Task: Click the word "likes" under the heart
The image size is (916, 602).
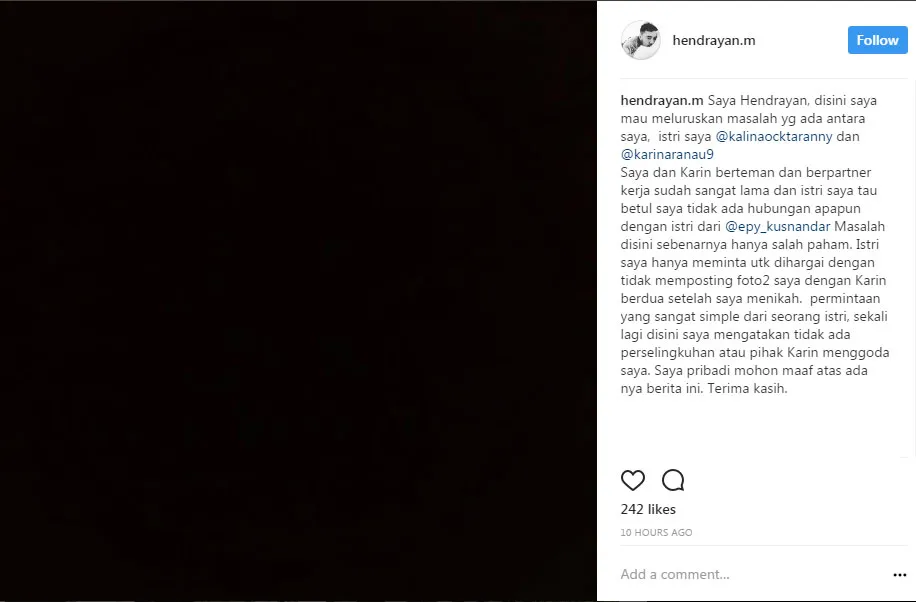Action: tap(662, 510)
